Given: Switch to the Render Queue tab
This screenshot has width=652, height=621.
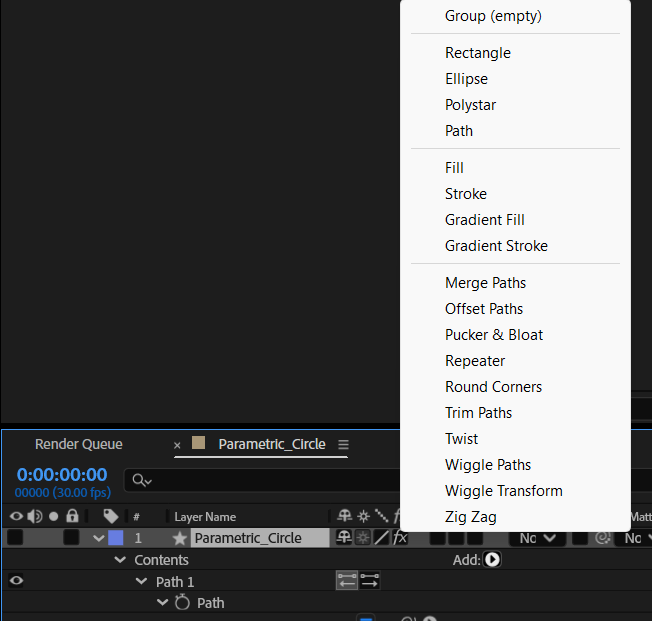Looking at the screenshot, I should [79, 444].
